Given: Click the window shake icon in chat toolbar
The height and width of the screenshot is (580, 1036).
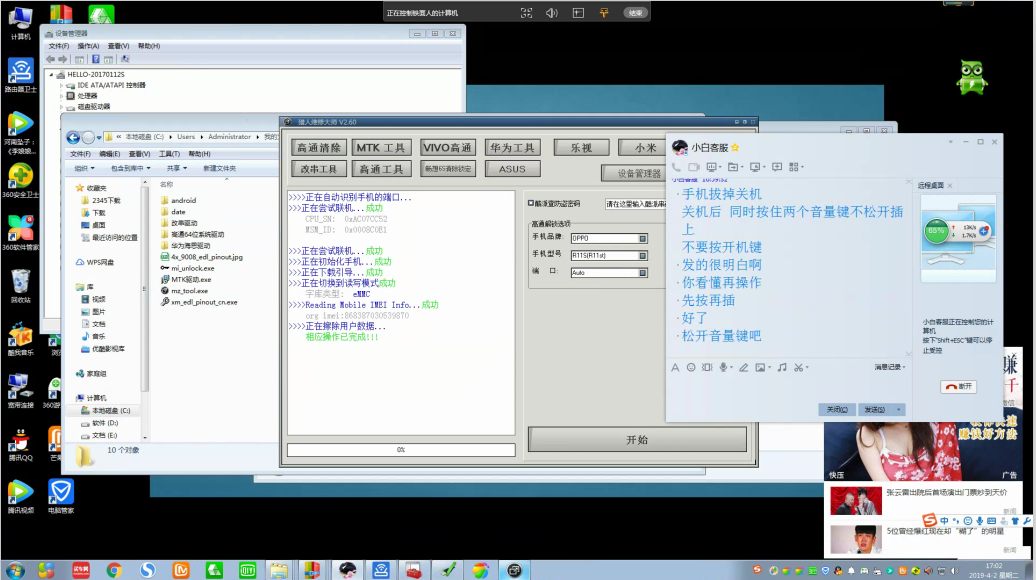Looking at the screenshot, I should tap(707, 367).
